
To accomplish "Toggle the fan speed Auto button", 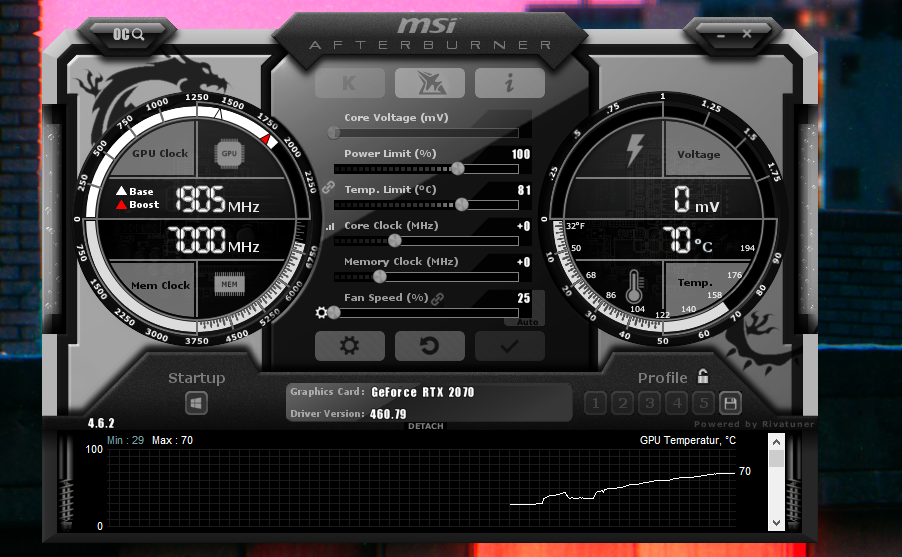I will tap(527, 322).
